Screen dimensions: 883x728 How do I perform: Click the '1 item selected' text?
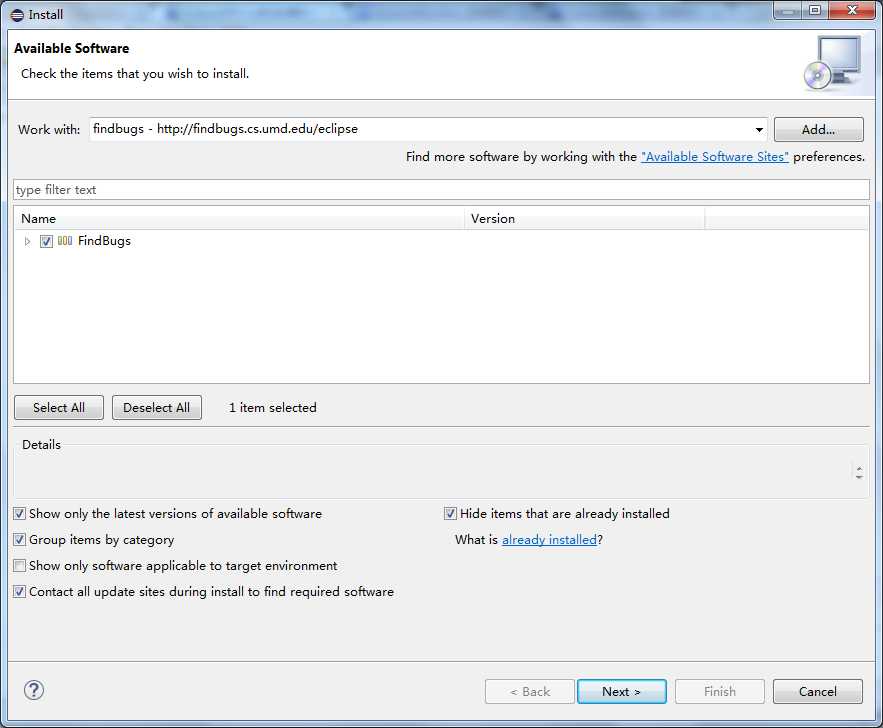point(273,408)
